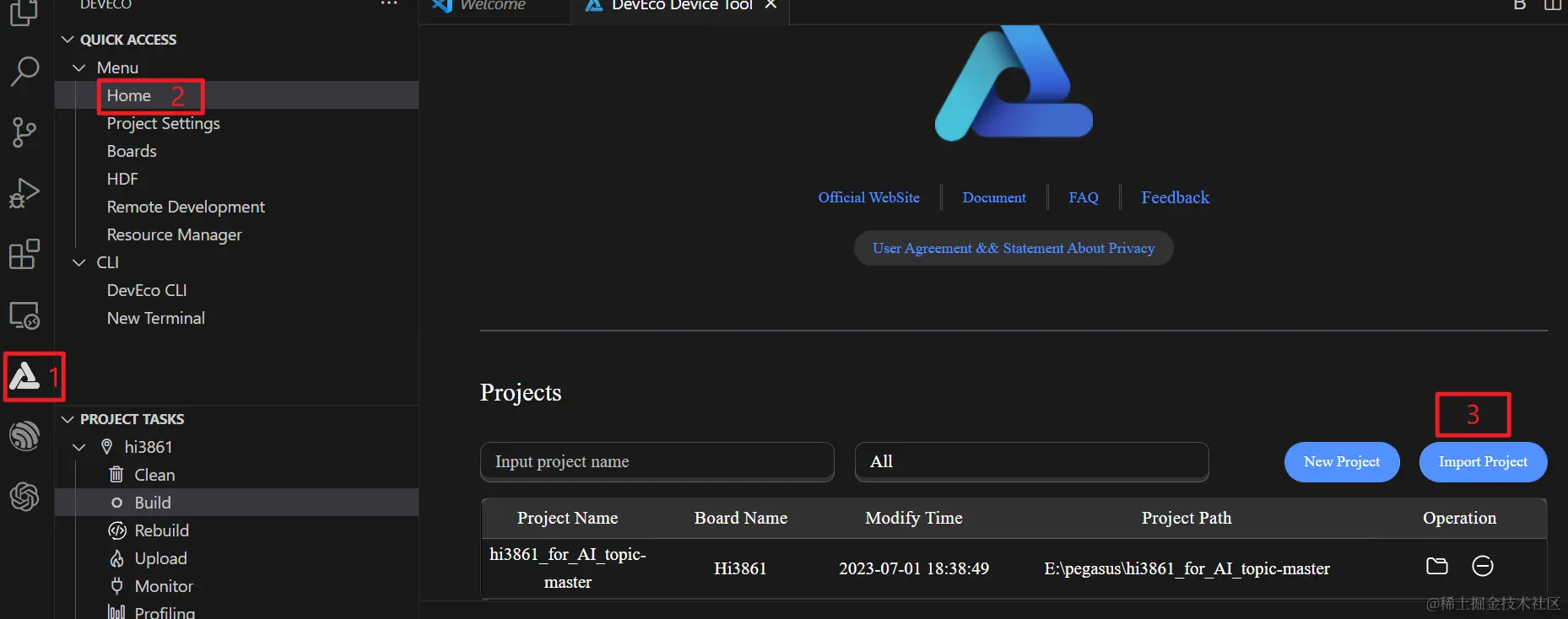
Task: Open User Agreement && Privacy Statement
Action: 1014,248
